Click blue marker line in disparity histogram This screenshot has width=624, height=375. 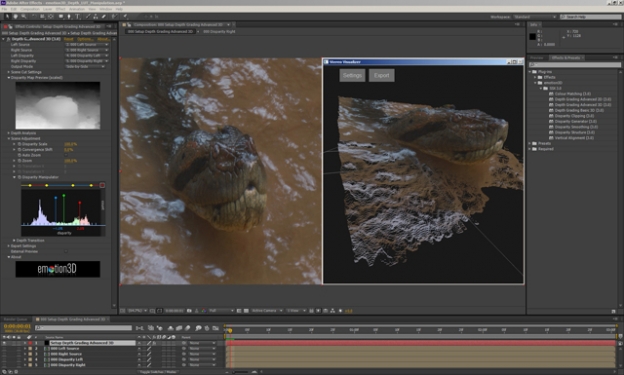(x=55, y=210)
